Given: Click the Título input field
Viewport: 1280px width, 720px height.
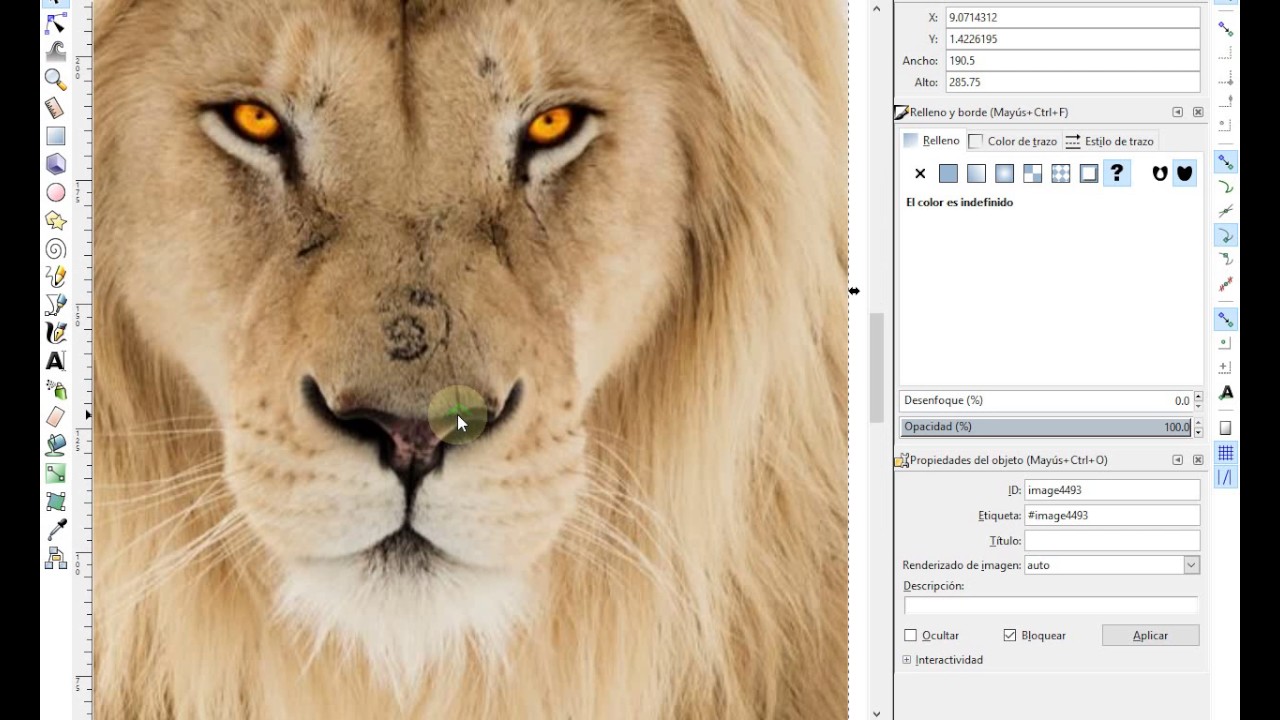Looking at the screenshot, I should [1112, 540].
